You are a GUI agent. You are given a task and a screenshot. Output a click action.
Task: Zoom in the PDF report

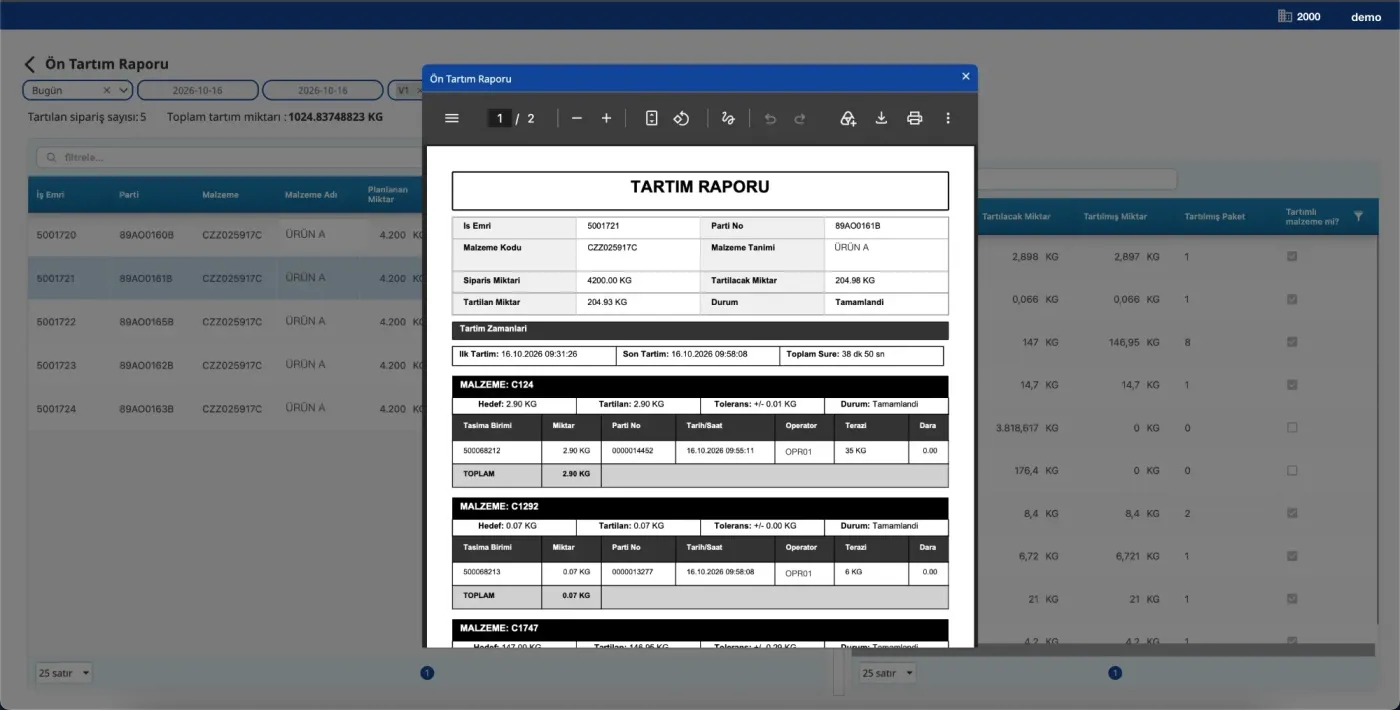click(x=606, y=118)
